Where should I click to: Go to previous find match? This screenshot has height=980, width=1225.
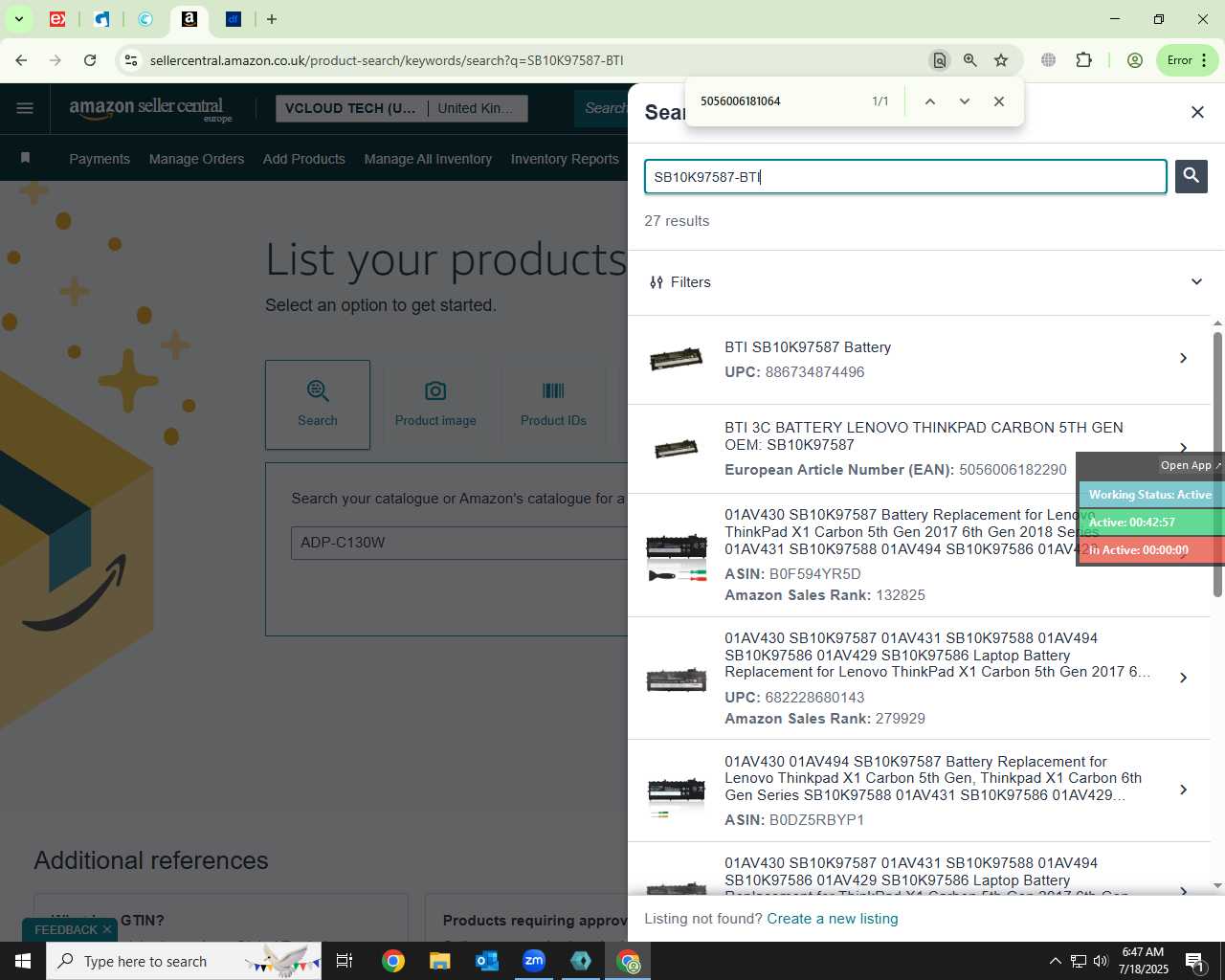[x=929, y=101]
